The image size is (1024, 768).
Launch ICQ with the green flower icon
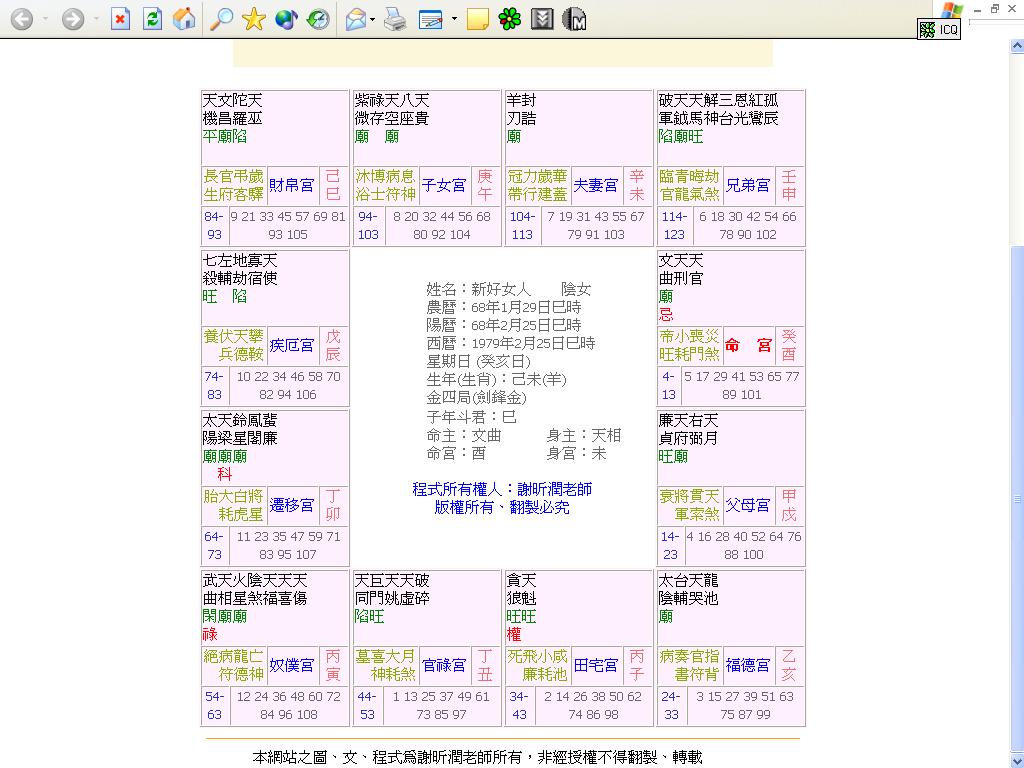coord(508,18)
